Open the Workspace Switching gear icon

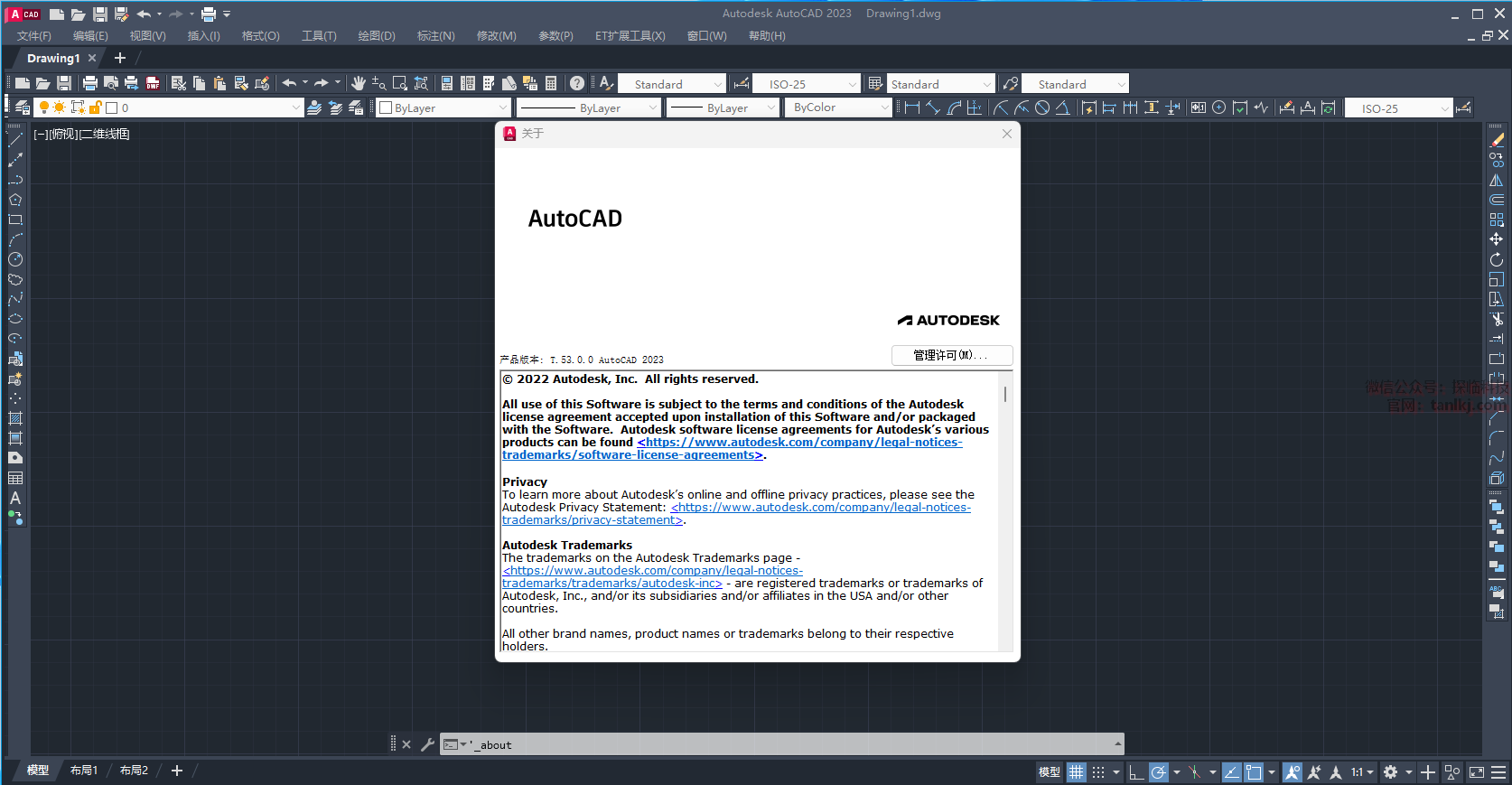[1391, 771]
